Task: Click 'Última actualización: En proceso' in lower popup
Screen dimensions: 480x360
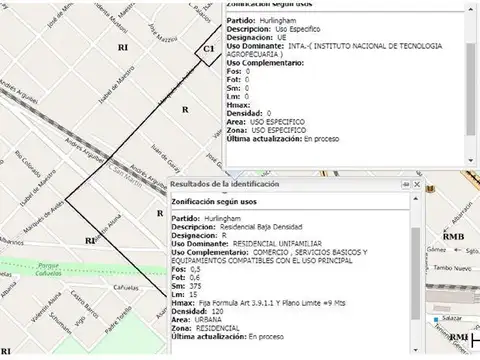Action: [x=227, y=337]
